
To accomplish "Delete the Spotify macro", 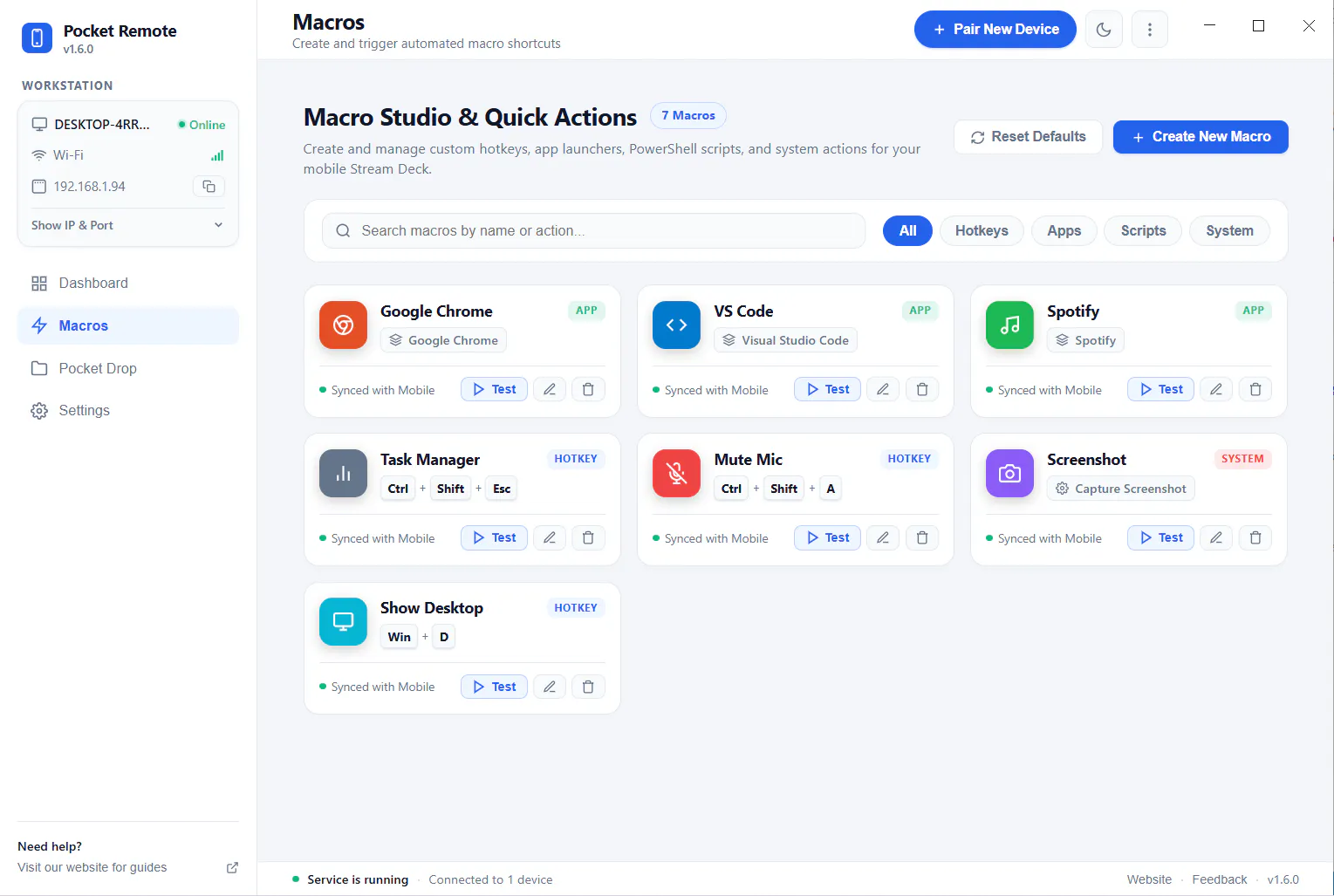I will click(x=1255, y=389).
